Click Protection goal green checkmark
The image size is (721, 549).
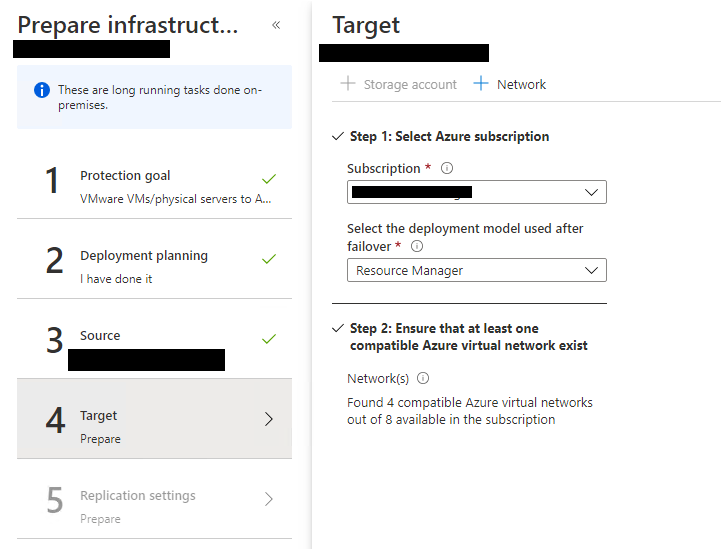coord(269,178)
